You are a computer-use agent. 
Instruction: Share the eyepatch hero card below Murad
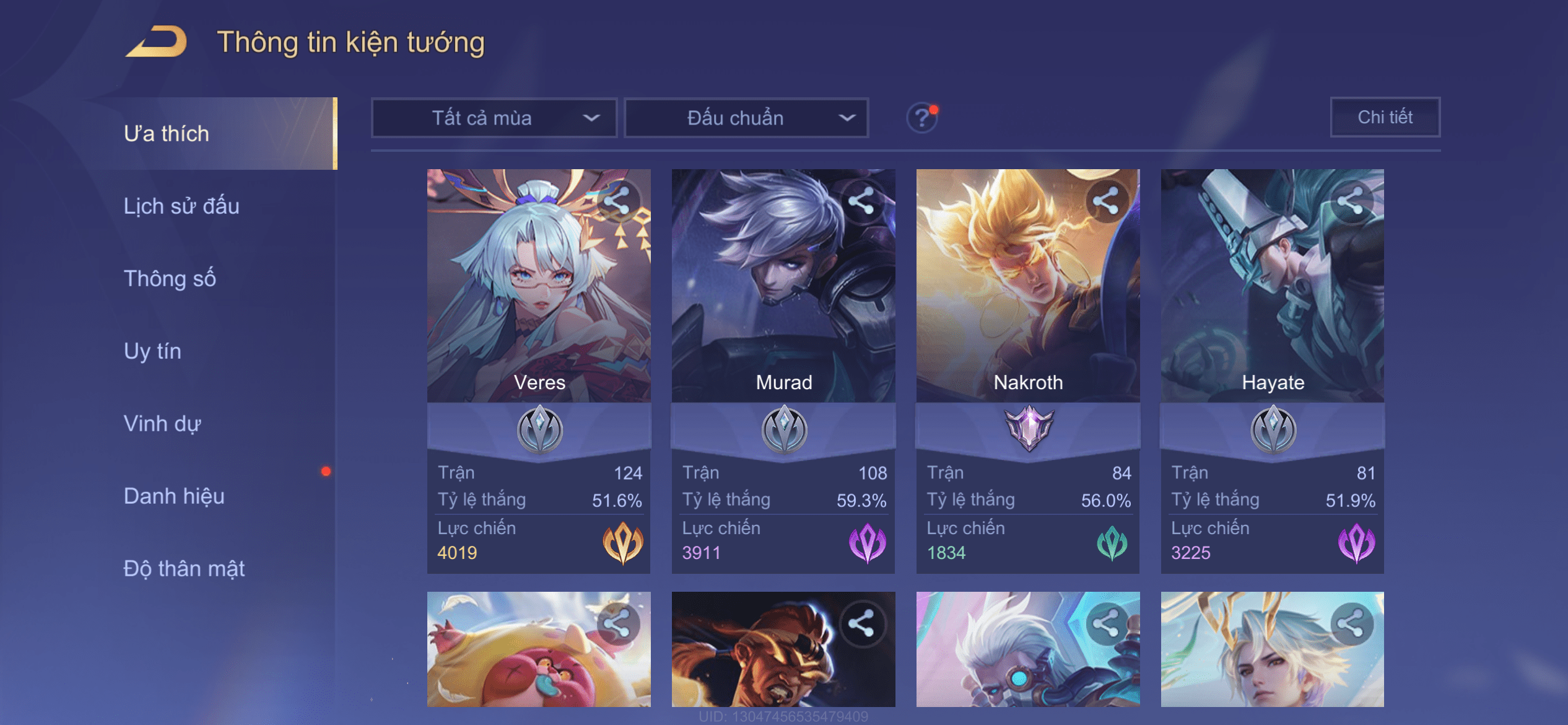tap(861, 624)
